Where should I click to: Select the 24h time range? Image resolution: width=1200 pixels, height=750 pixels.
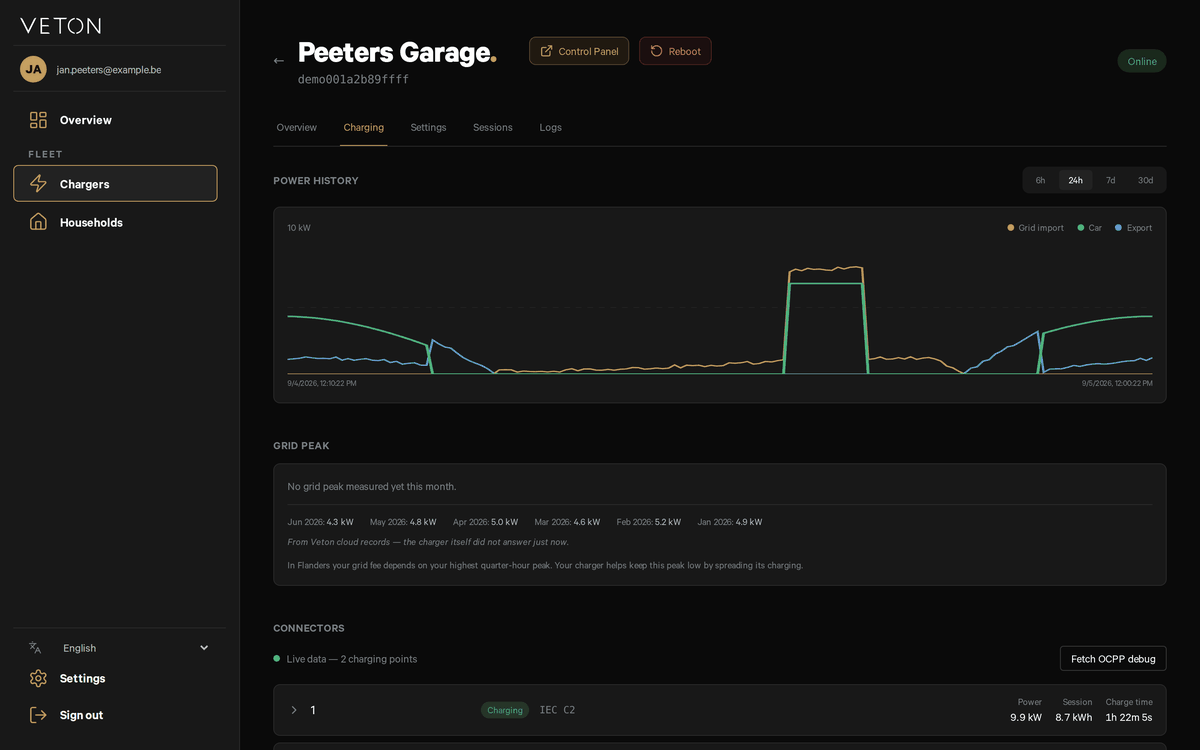(x=1075, y=180)
